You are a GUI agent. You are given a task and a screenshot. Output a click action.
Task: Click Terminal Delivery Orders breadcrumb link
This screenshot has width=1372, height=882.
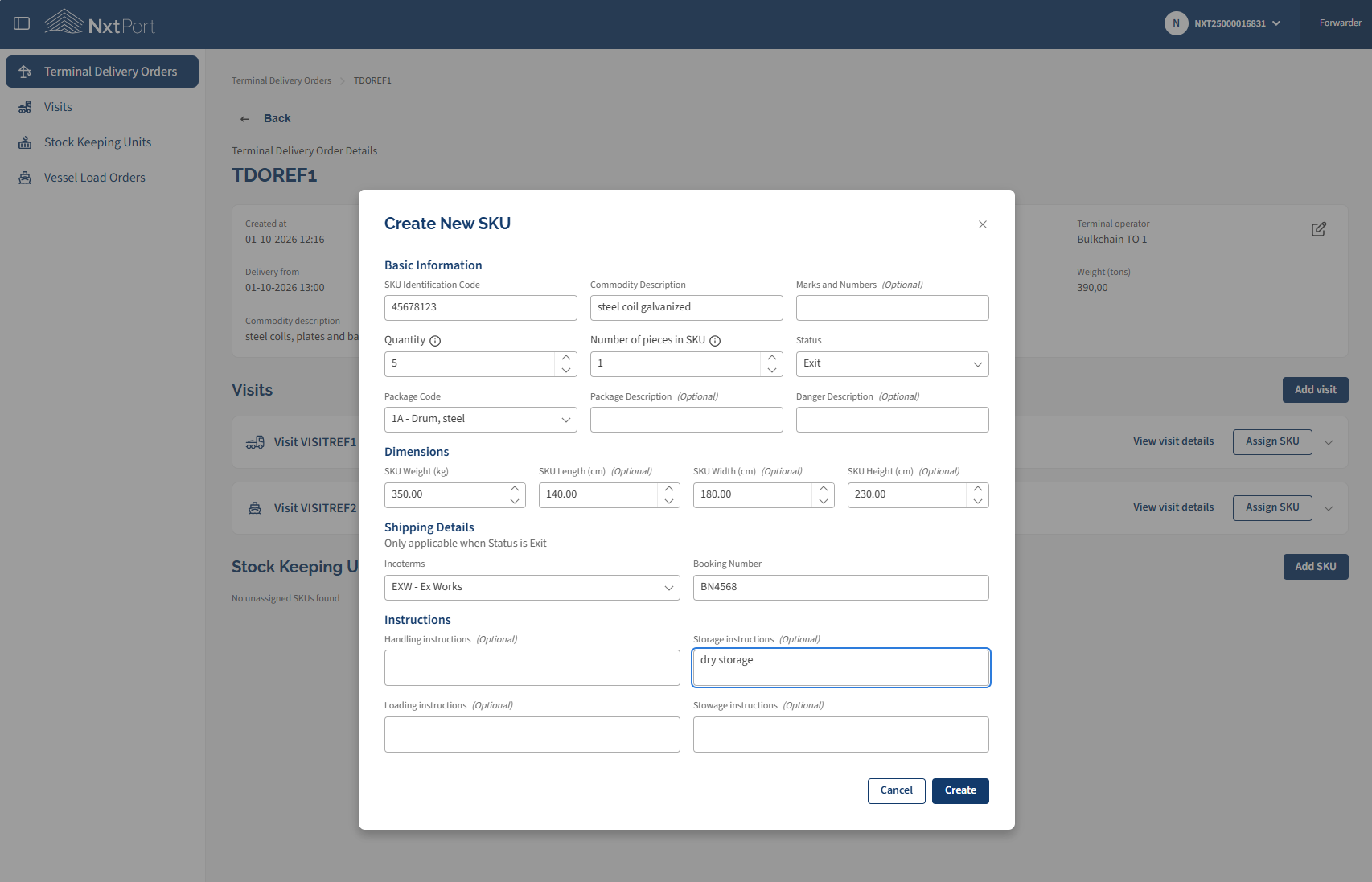(281, 80)
